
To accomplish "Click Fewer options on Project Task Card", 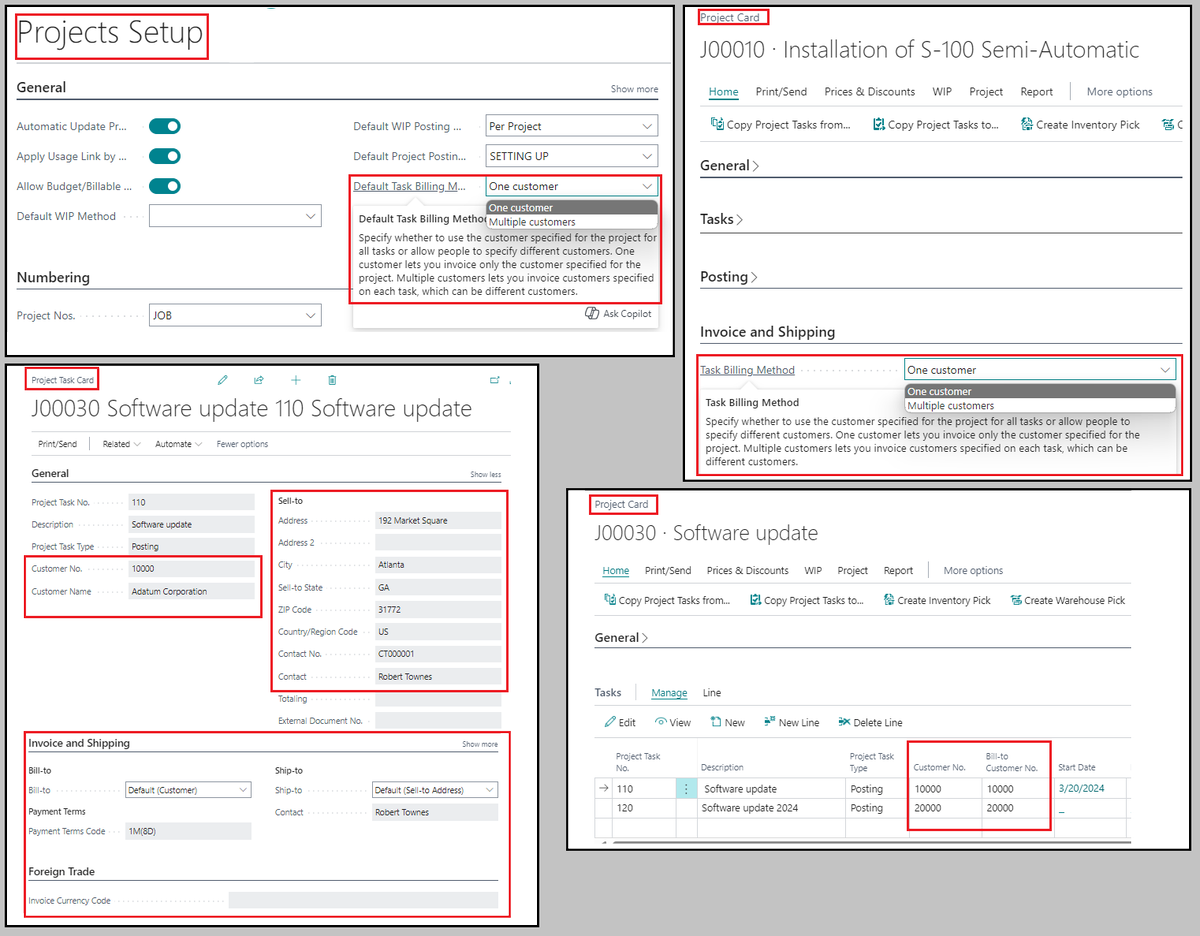I will 242,444.
